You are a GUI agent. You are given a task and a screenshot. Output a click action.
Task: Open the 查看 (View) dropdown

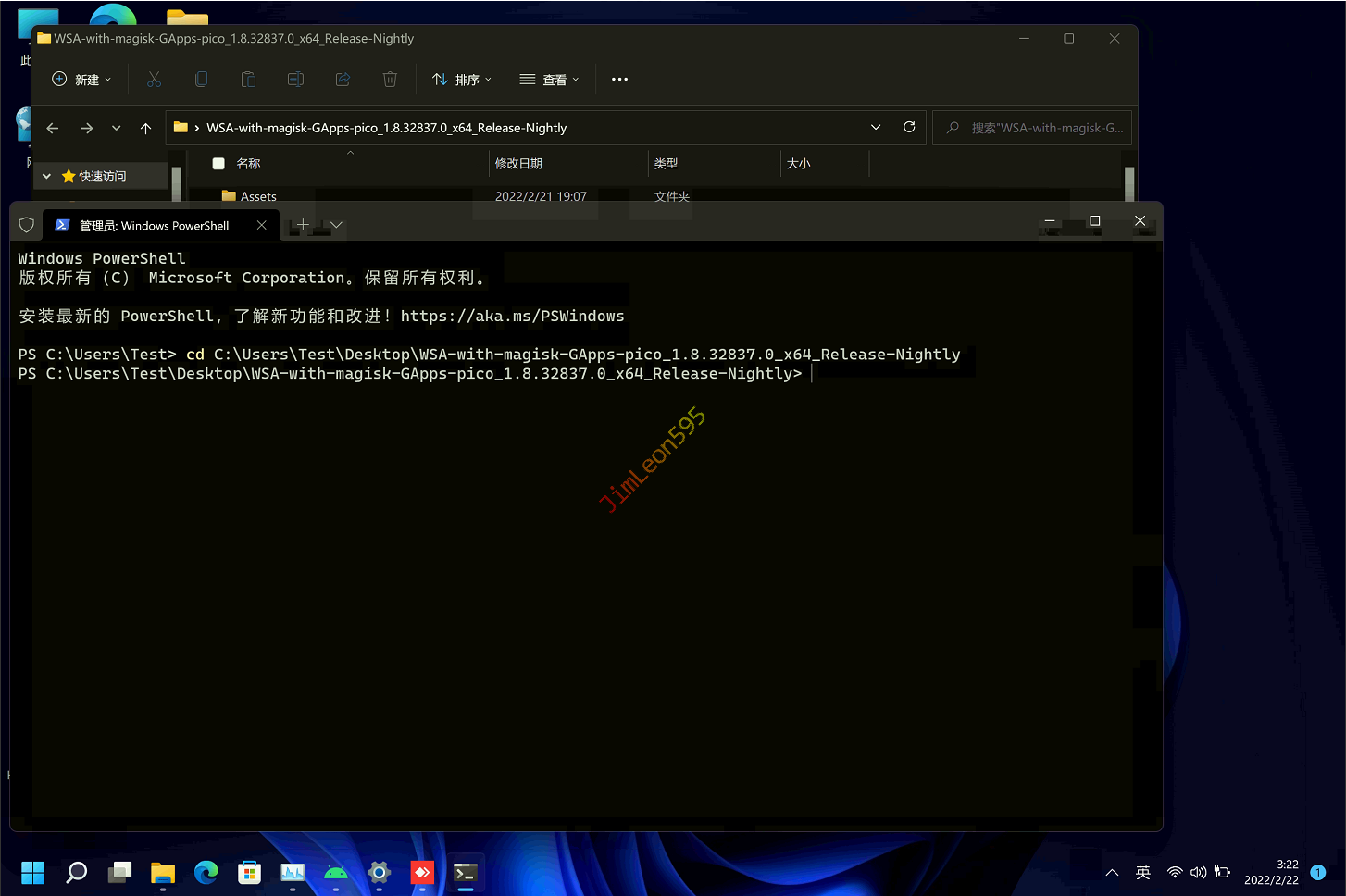click(549, 80)
